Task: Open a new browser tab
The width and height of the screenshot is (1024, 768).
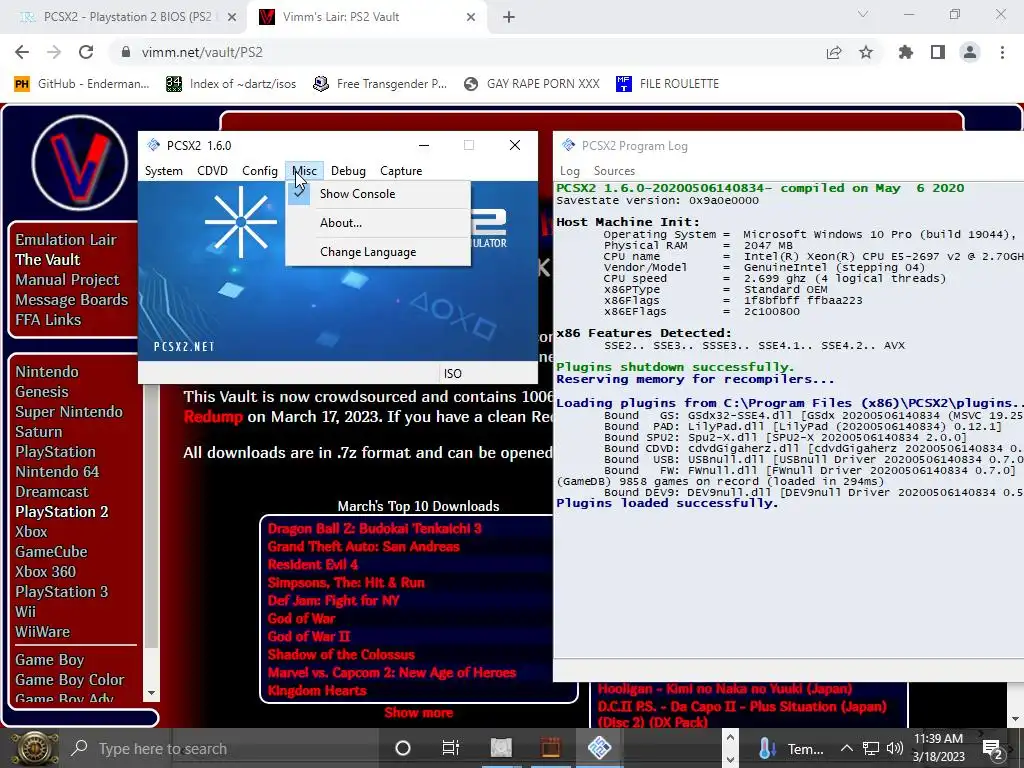Action: pyautogui.click(x=509, y=17)
